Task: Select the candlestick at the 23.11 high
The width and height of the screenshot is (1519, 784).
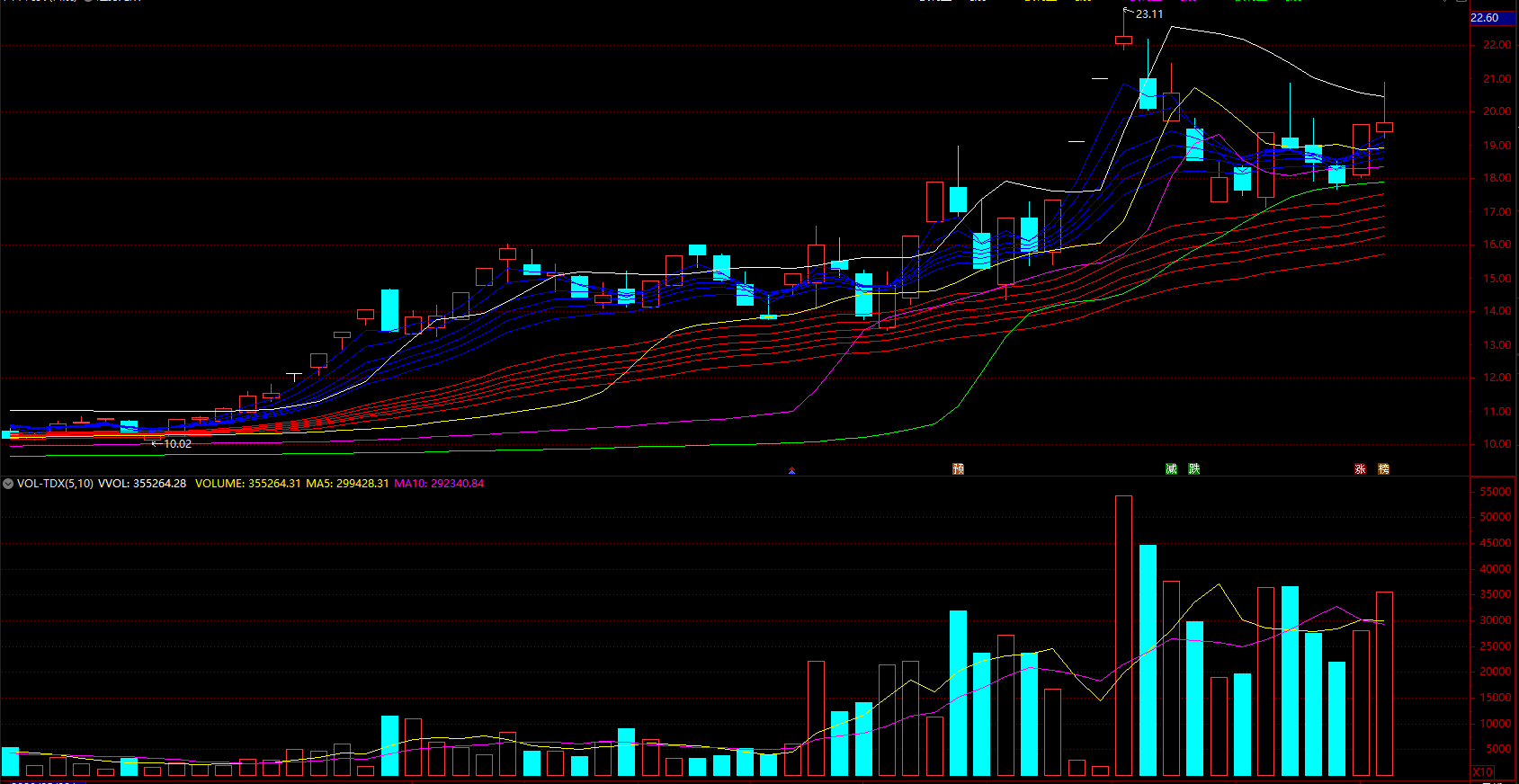Action: [1123, 40]
